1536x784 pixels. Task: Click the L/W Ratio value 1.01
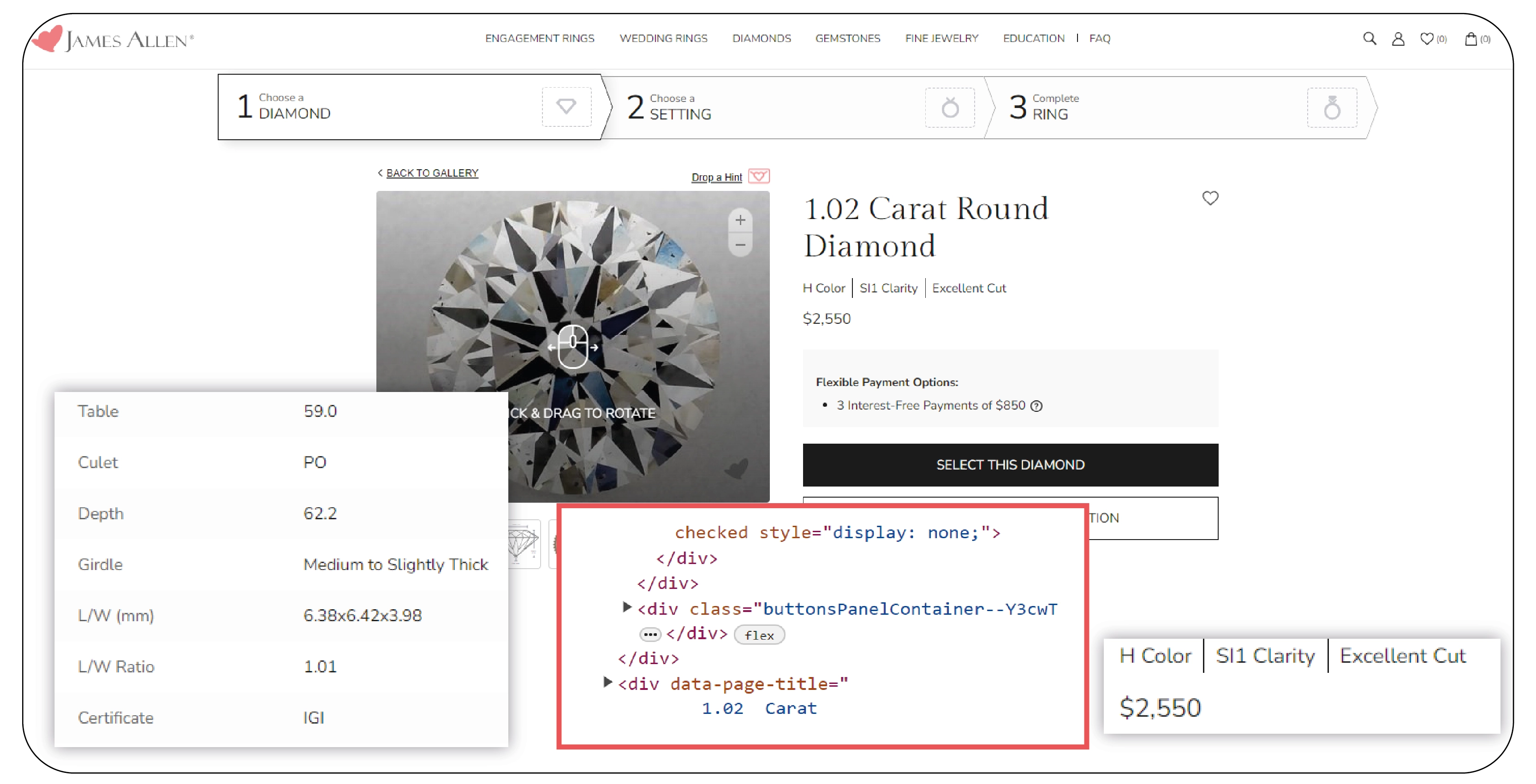point(320,666)
